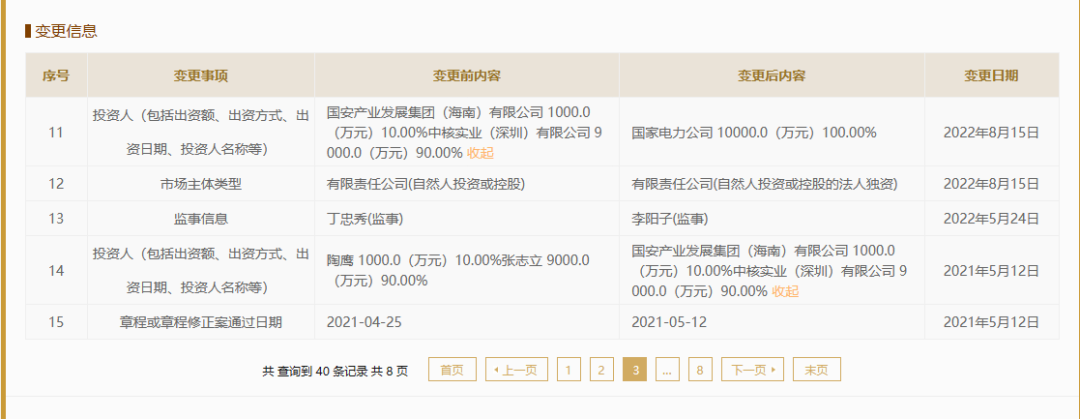Click the 序号 column header
The image size is (1080, 419).
(56, 75)
